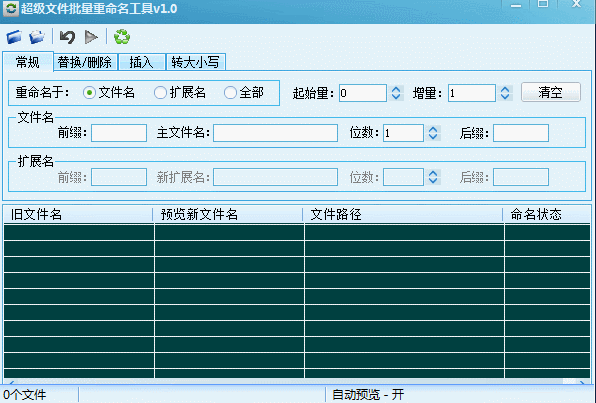Click the 清空 button

click(x=551, y=92)
